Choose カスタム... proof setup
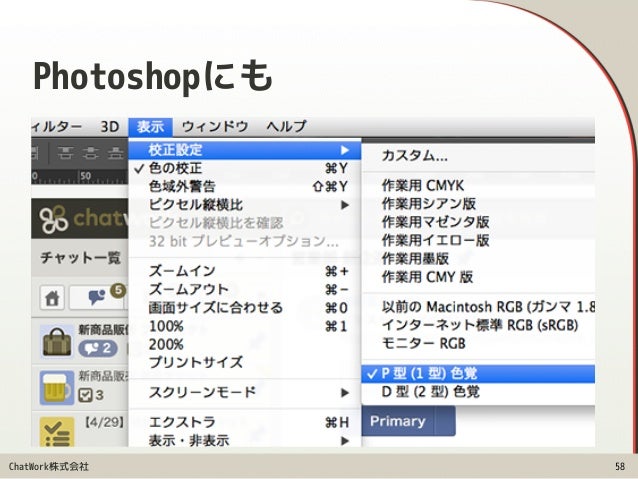The height and width of the screenshot is (479, 638). tap(478, 156)
